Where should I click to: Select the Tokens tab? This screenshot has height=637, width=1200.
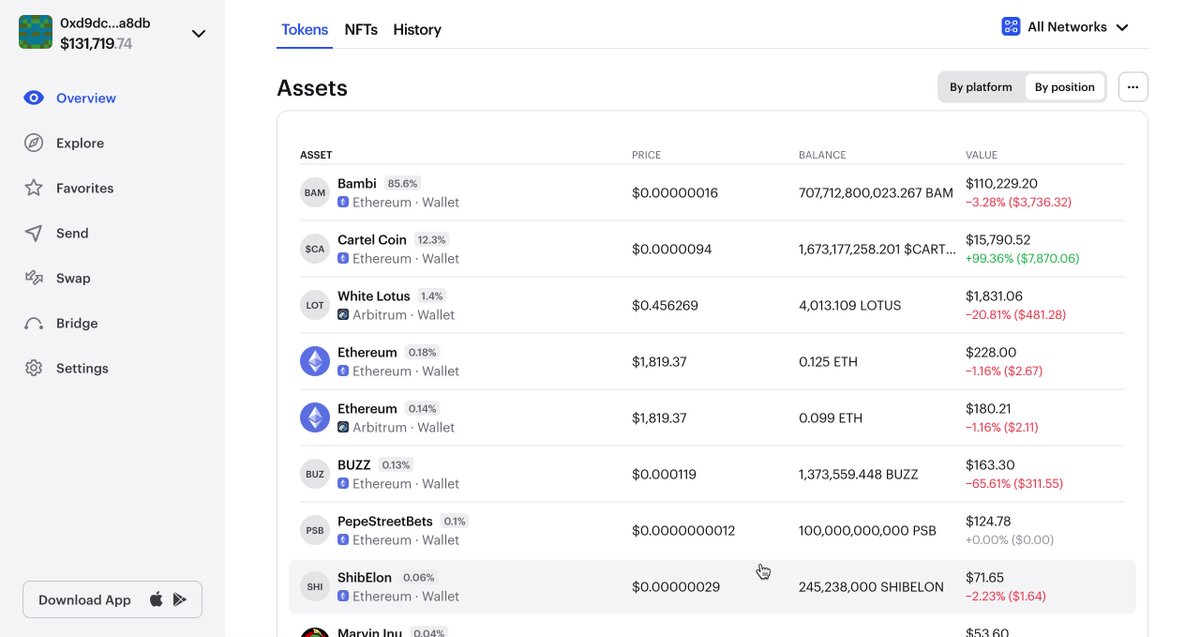coord(305,30)
